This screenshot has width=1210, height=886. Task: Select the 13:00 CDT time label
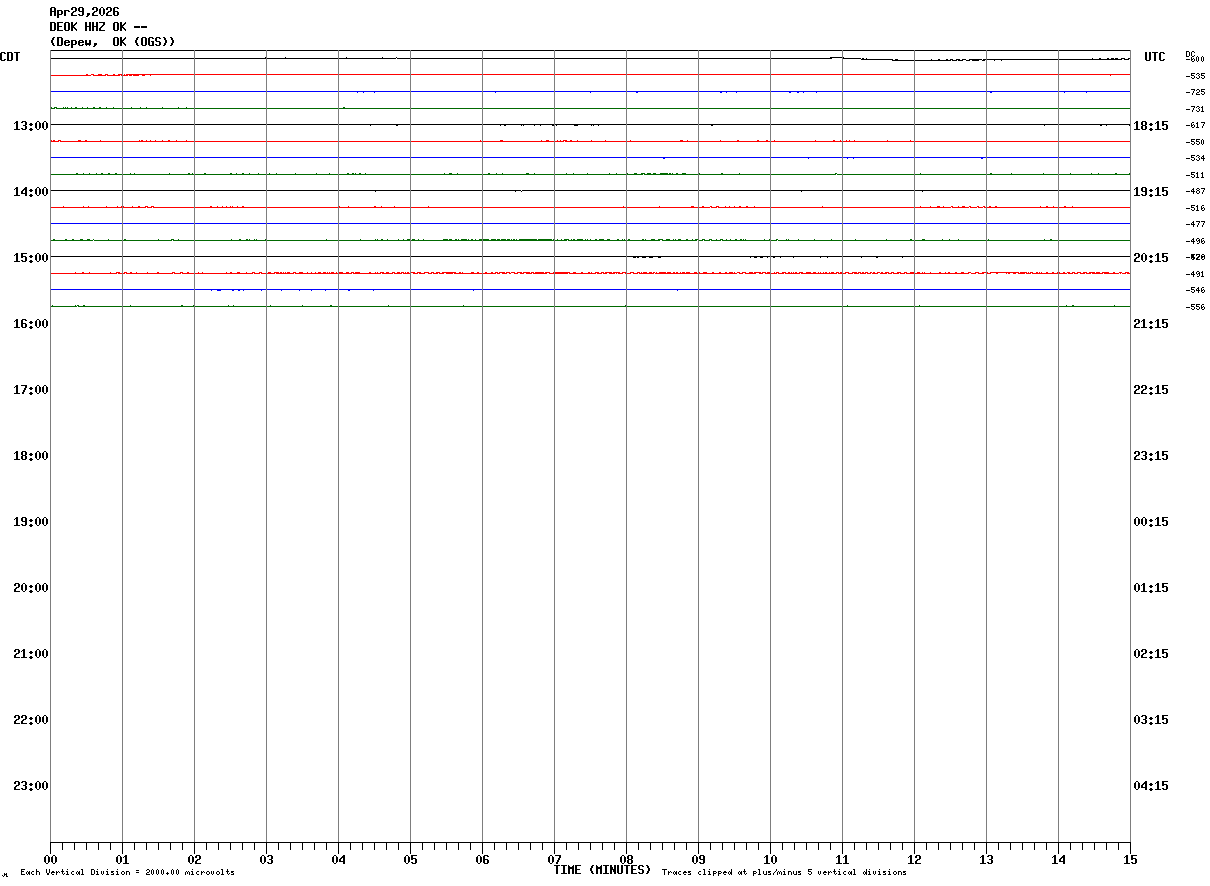[x=30, y=126]
